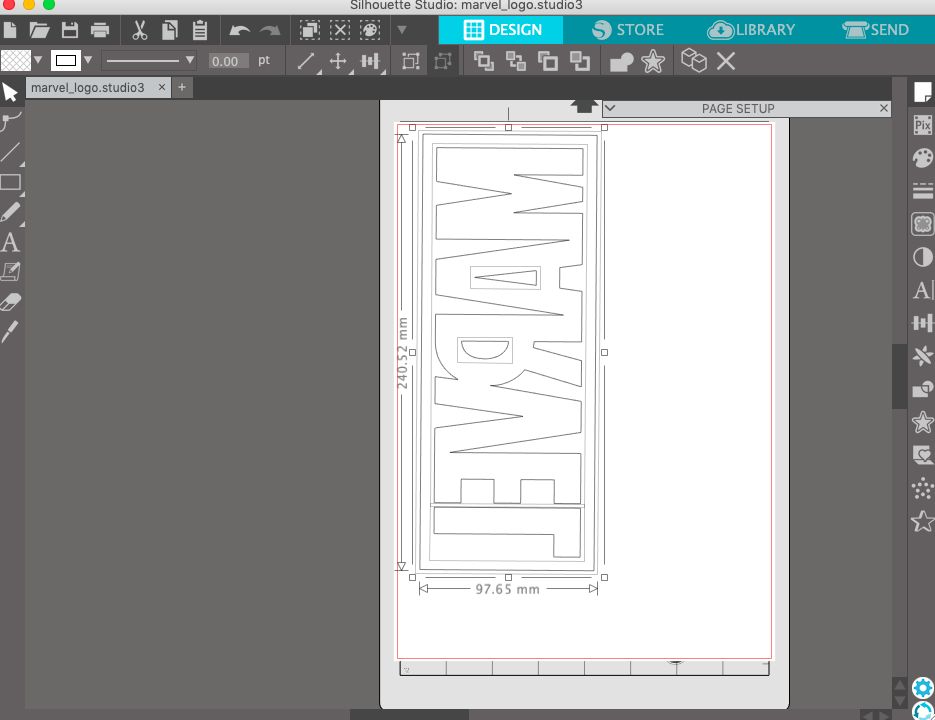This screenshot has width=935, height=720.
Task: Open the Line Style tool icon
Action: point(306,61)
